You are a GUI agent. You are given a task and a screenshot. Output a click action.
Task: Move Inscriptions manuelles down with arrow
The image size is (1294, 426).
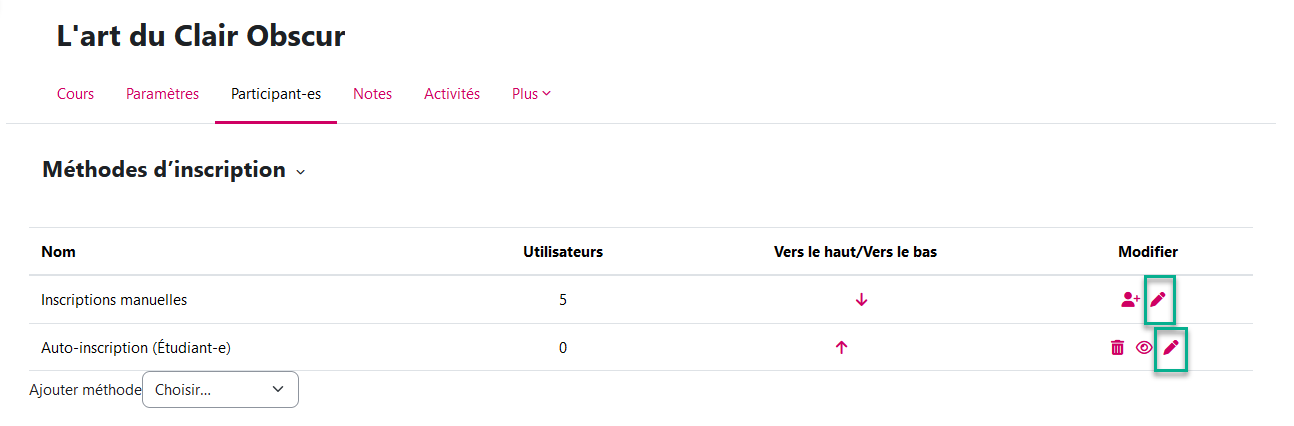[x=862, y=300]
